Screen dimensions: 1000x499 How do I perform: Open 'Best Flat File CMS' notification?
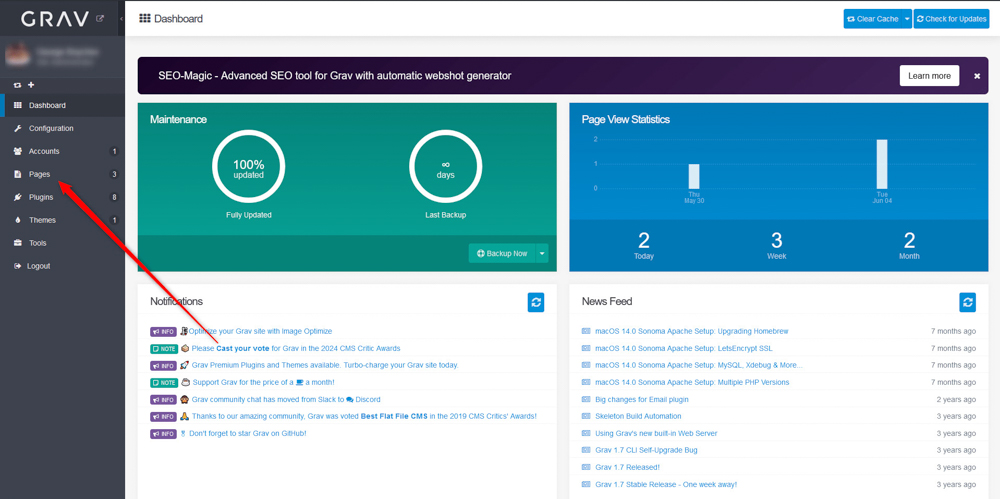364,416
